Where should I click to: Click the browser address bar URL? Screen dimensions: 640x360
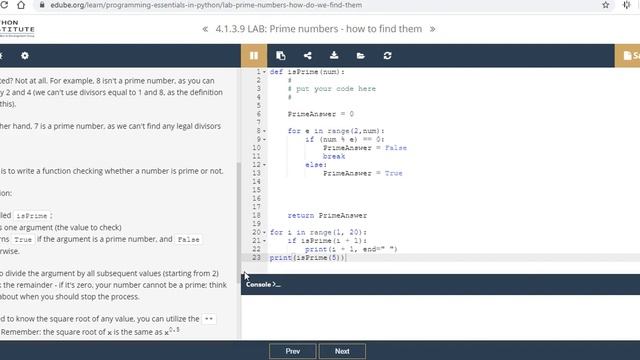click(x=206, y=5)
